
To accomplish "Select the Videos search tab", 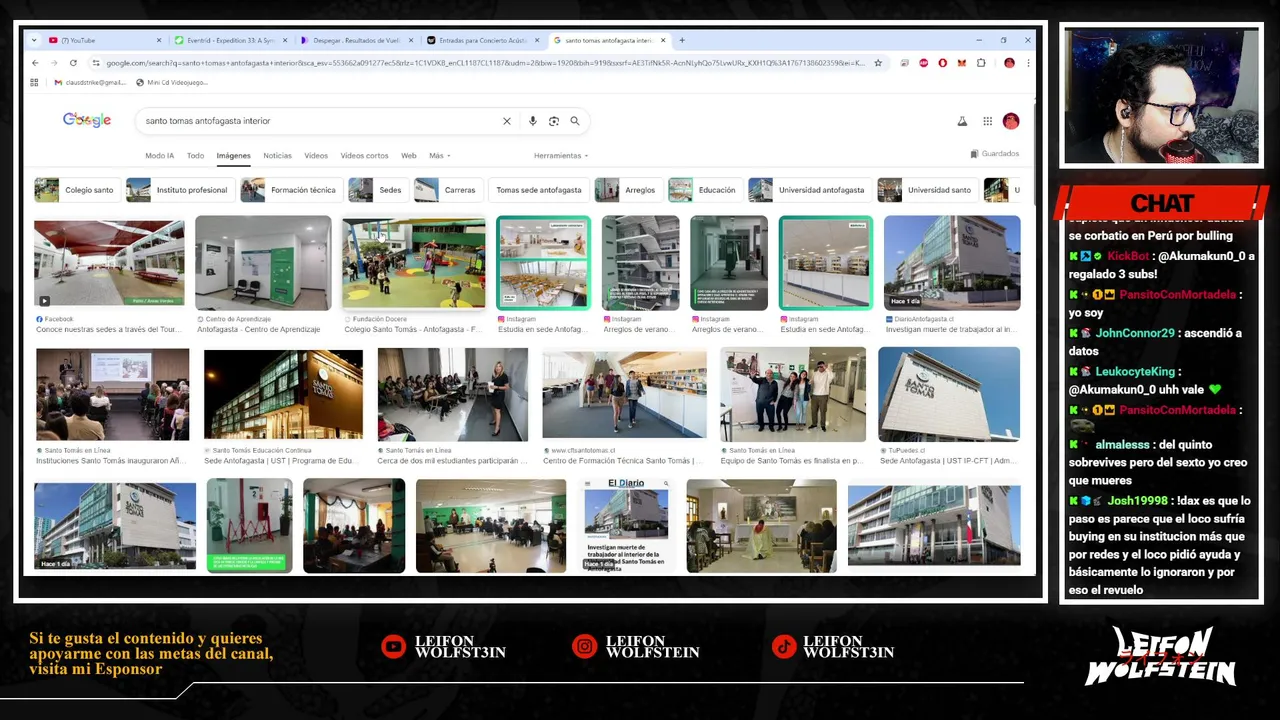I will click(x=316, y=156).
